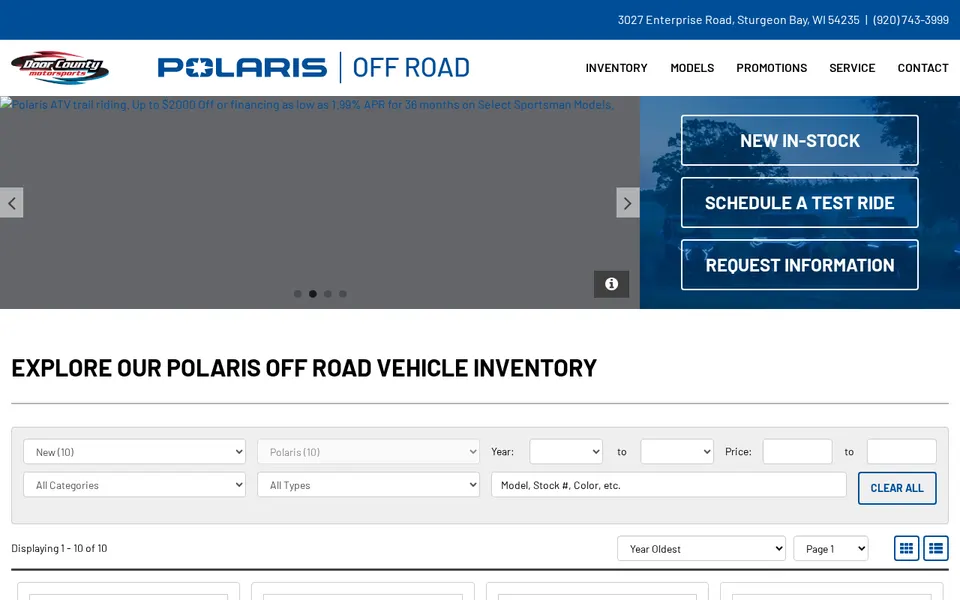Open the Year Oldest sort dropdown

[702, 549]
